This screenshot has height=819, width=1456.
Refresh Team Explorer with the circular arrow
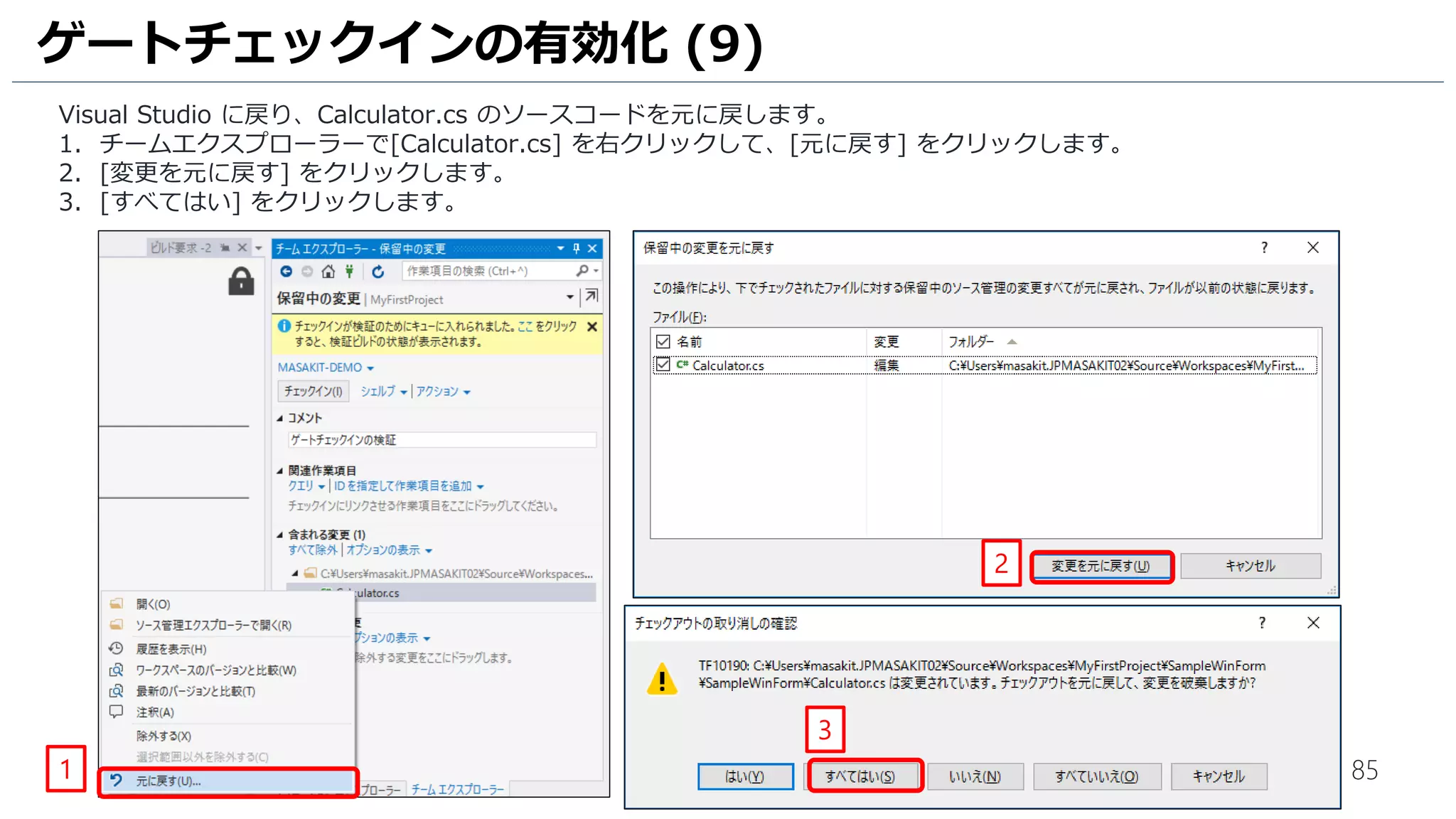378,271
